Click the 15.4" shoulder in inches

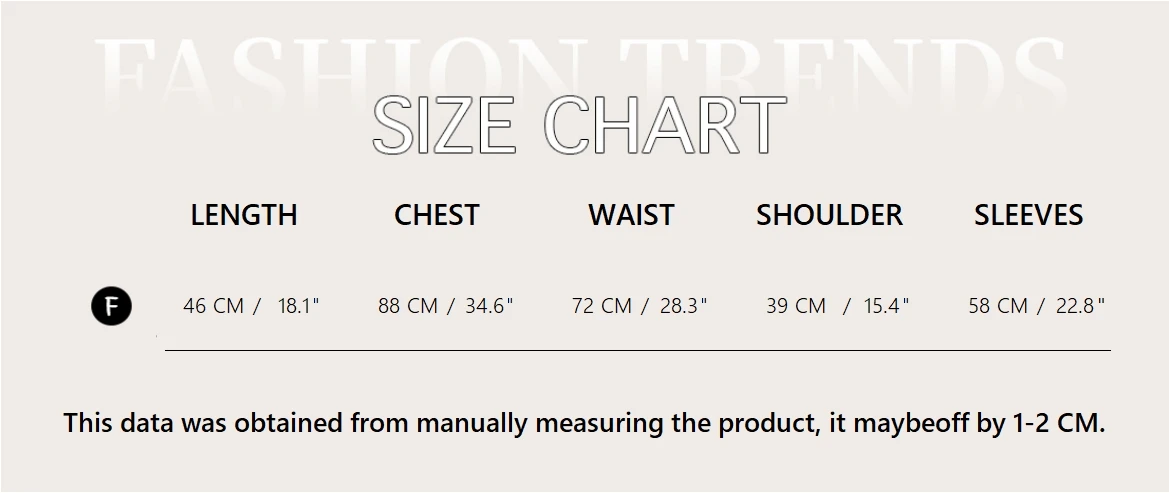tap(886, 306)
